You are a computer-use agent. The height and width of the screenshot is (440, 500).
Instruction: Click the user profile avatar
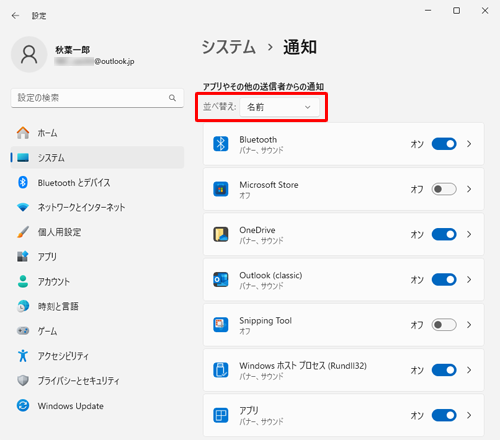coord(29,54)
